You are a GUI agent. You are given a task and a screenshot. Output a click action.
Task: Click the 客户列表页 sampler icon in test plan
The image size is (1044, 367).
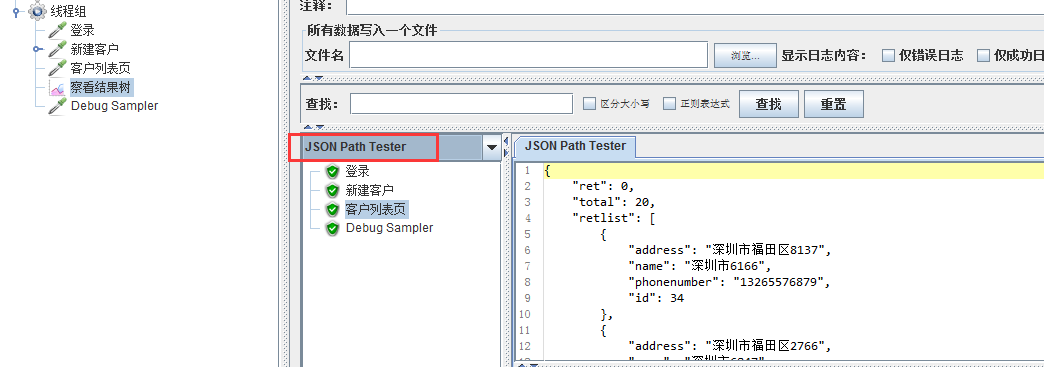pyautogui.click(x=58, y=68)
